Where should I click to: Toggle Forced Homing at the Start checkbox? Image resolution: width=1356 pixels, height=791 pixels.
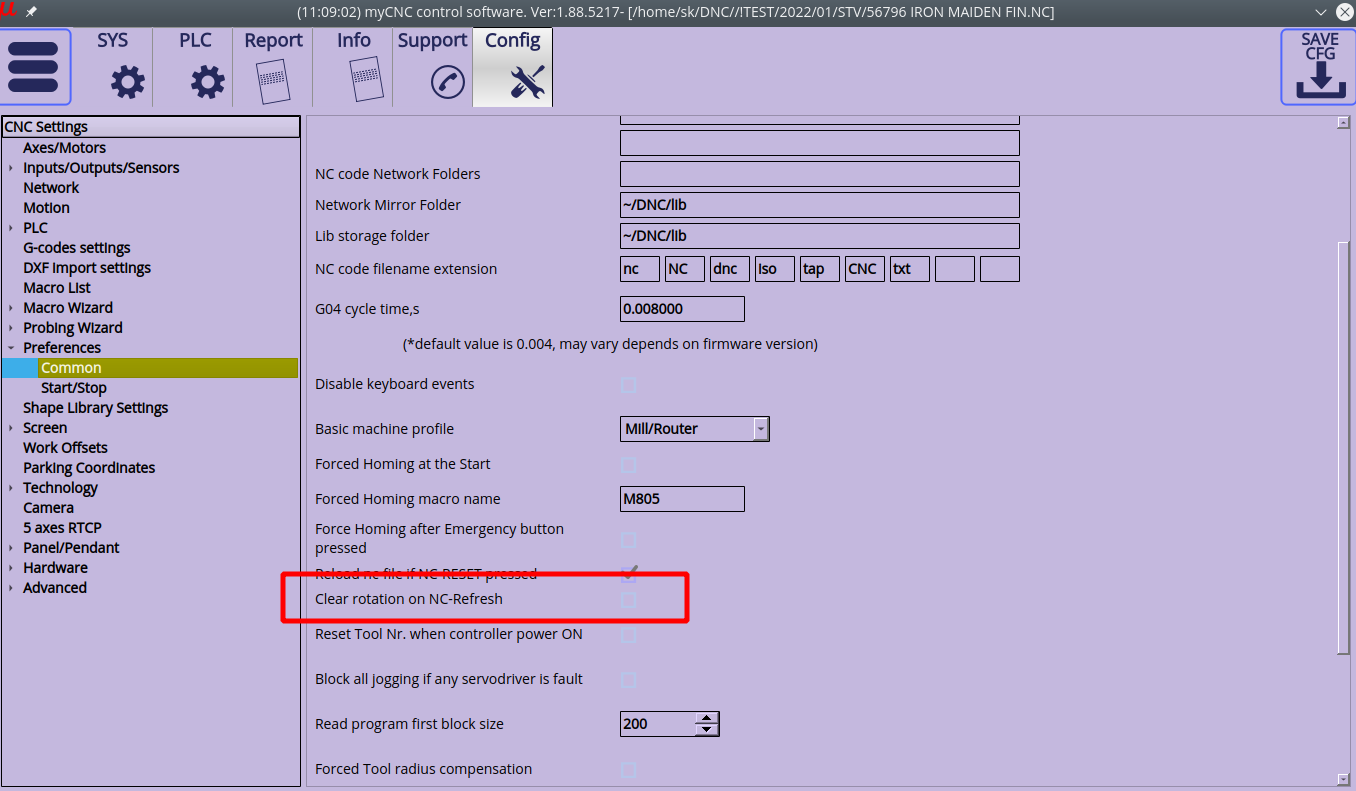pos(628,464)
